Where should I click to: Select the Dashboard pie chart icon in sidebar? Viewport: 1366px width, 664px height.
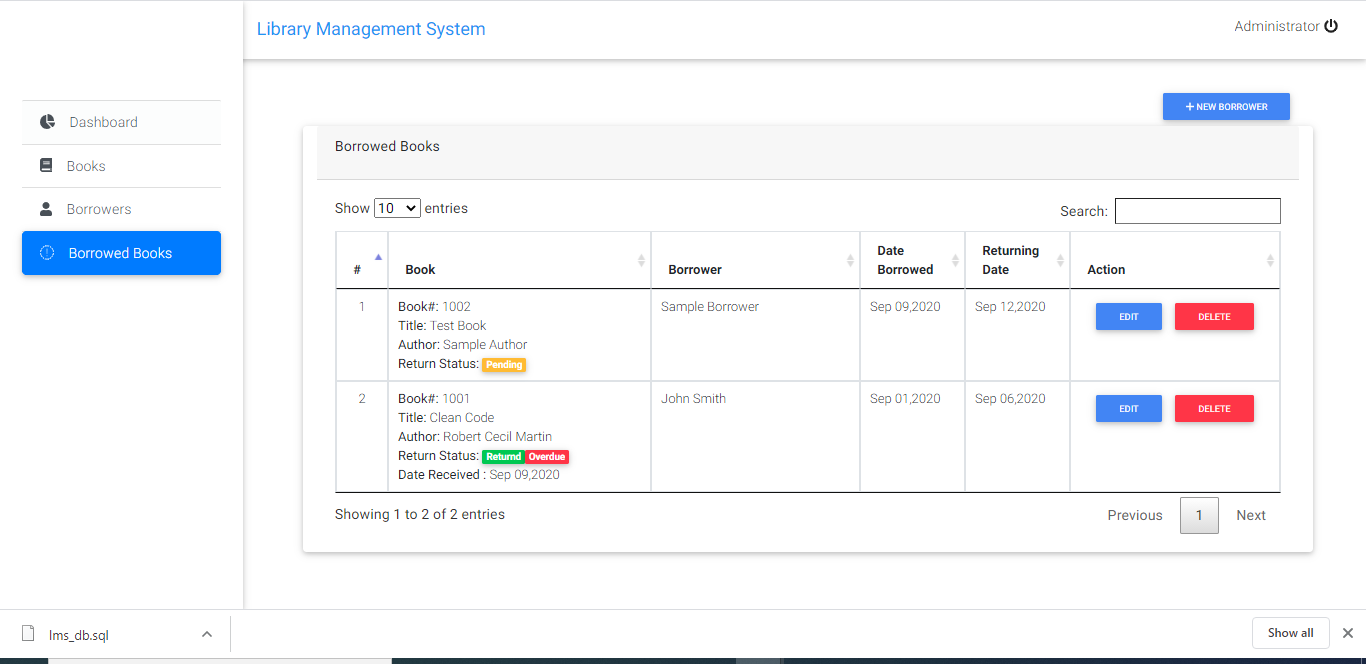pos(46,120)
